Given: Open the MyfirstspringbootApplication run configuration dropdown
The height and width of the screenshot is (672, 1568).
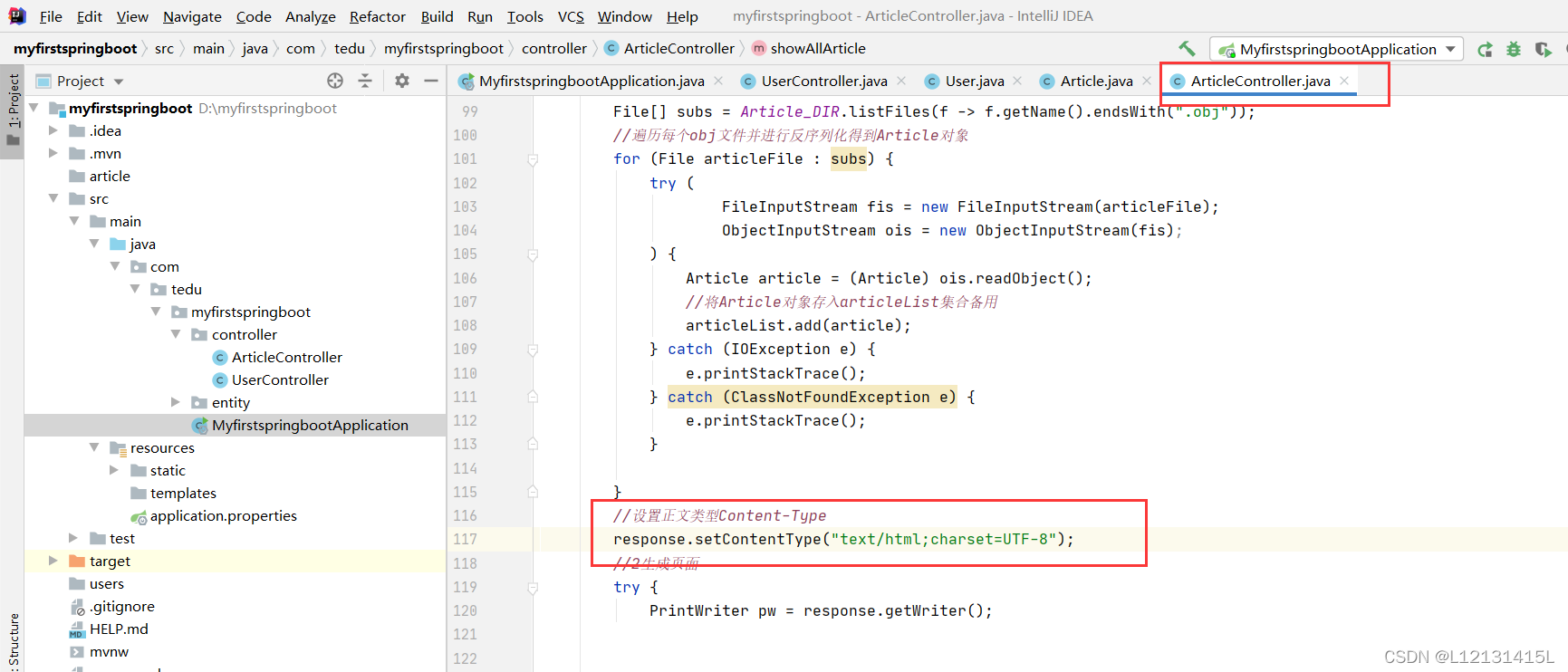Looking at the screenshot, I should 1337,49.
